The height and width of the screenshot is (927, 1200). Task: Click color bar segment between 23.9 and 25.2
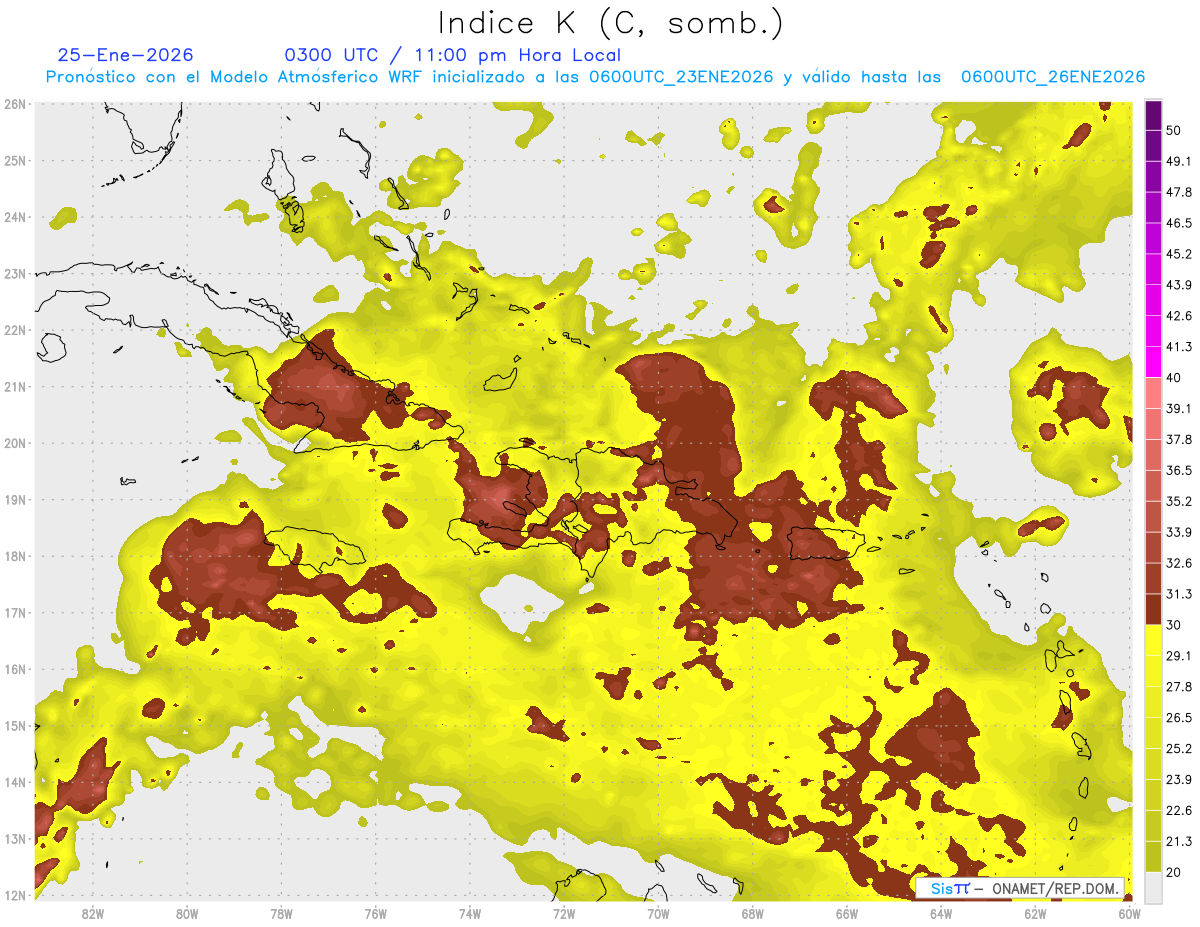[1154, 765]
